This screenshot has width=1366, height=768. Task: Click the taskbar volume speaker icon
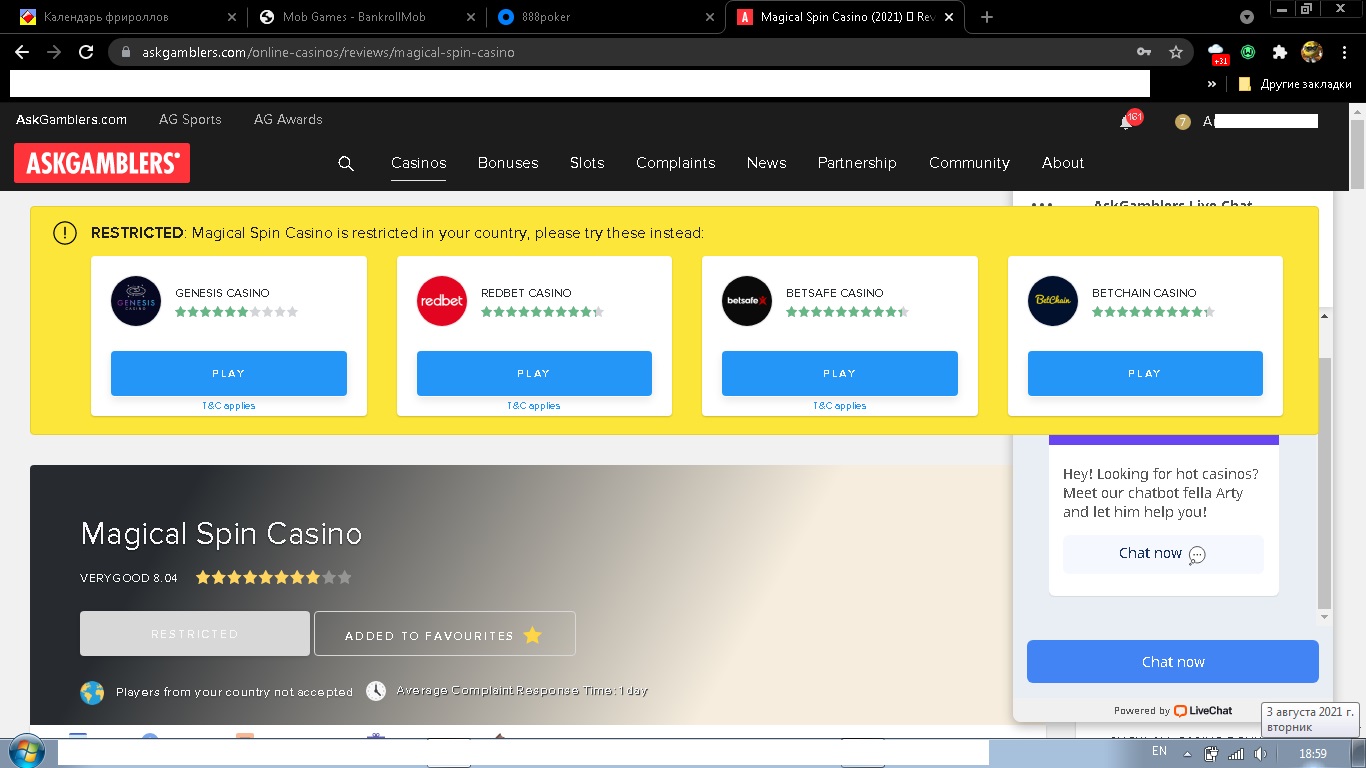click(1260, 754)
